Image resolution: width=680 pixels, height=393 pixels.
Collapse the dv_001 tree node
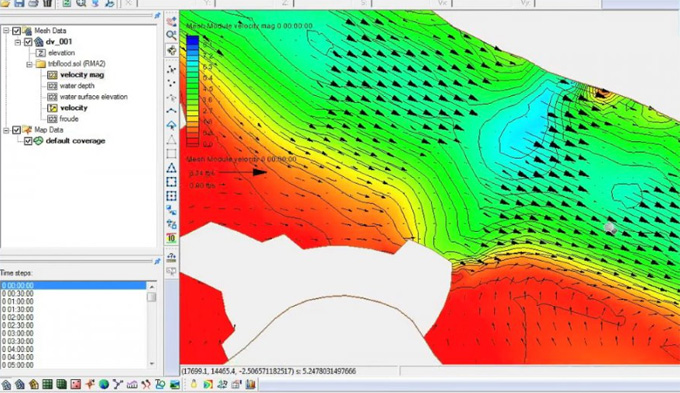coord(18,42)
